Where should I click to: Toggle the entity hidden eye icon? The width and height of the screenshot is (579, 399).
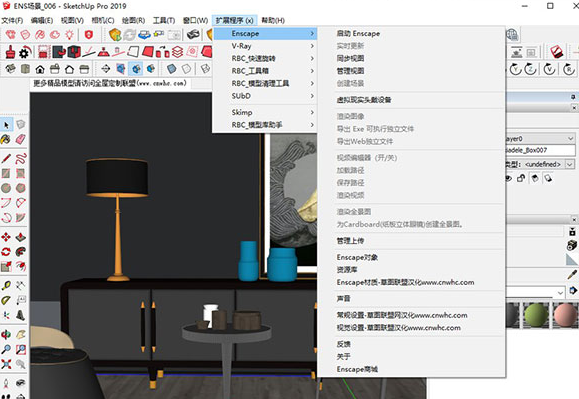[x=509, y=179]
